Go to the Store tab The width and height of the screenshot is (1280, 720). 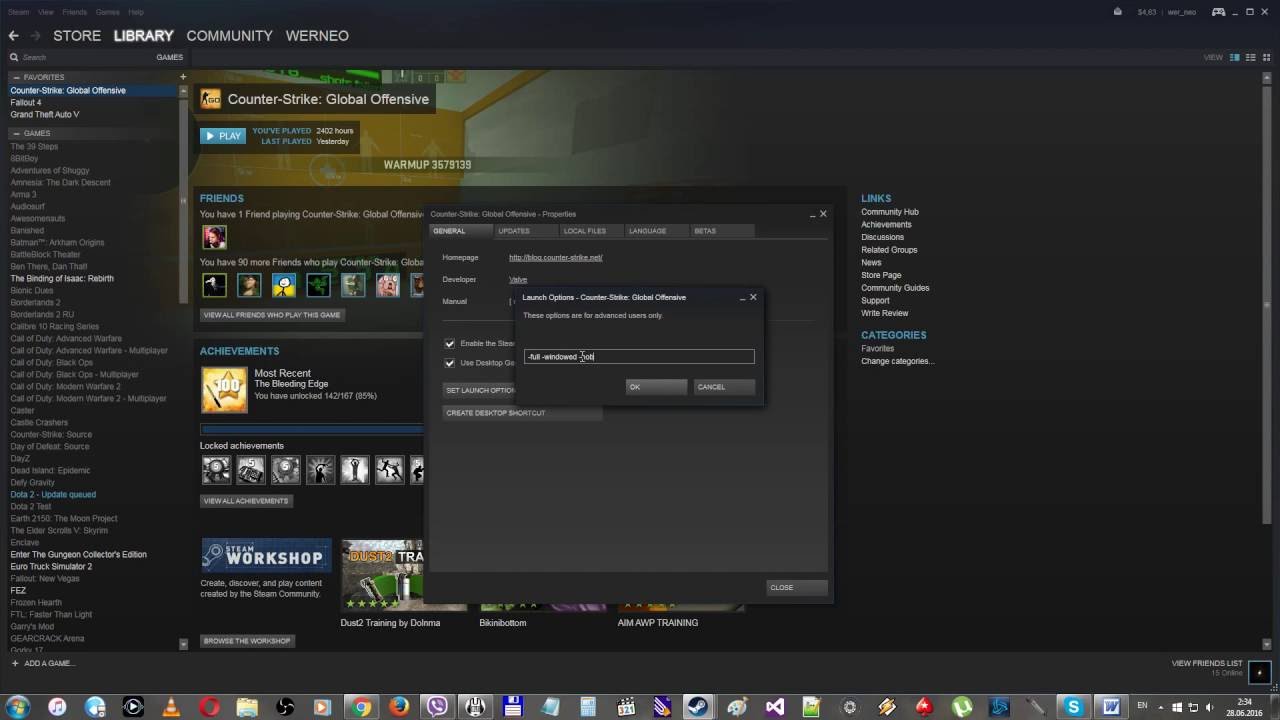tap(77, 36)
